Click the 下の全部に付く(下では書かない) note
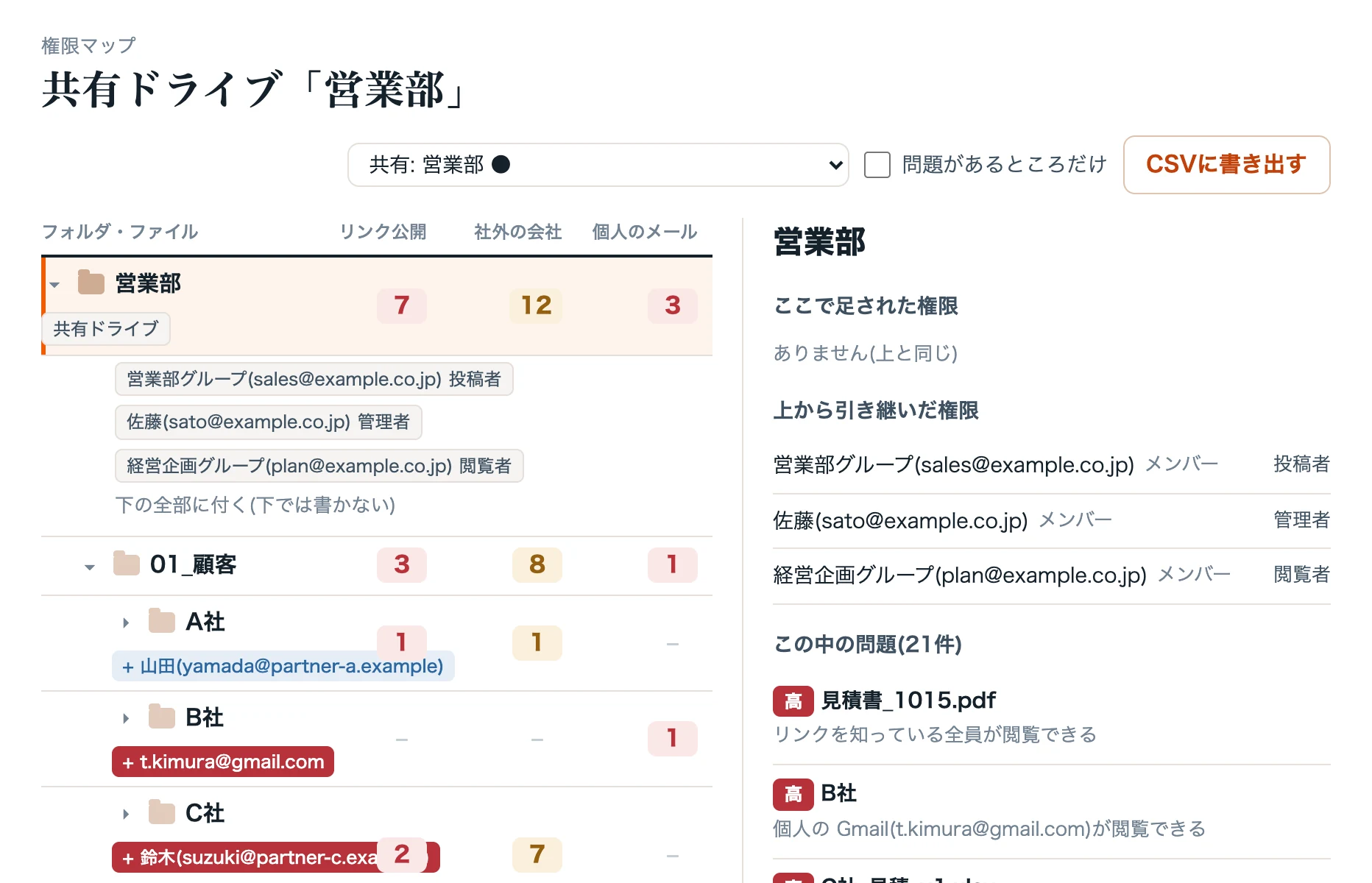This screenshot has height=883, width=1372. coord(255,505)
